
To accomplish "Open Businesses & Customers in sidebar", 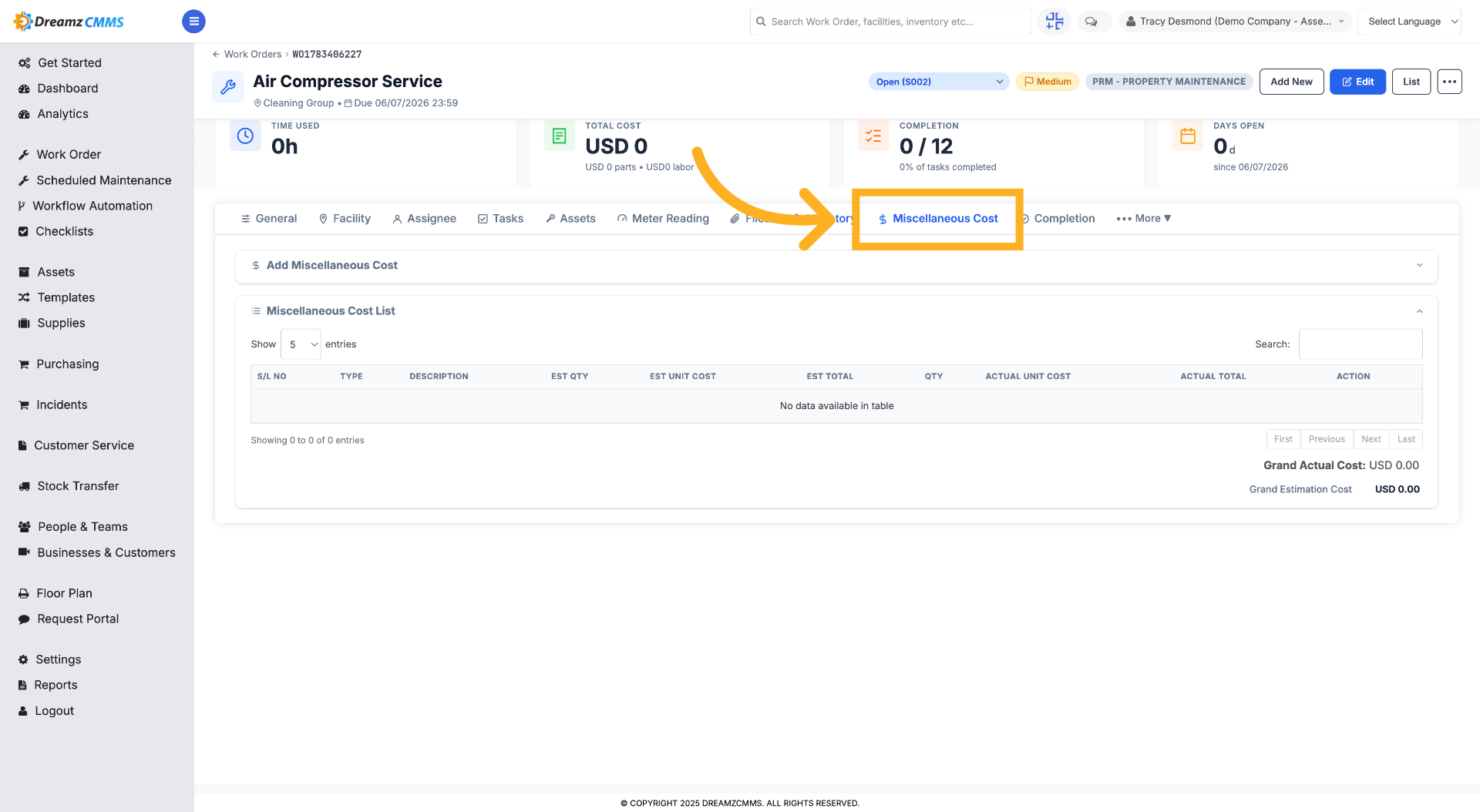I will [x=106, y=552].
